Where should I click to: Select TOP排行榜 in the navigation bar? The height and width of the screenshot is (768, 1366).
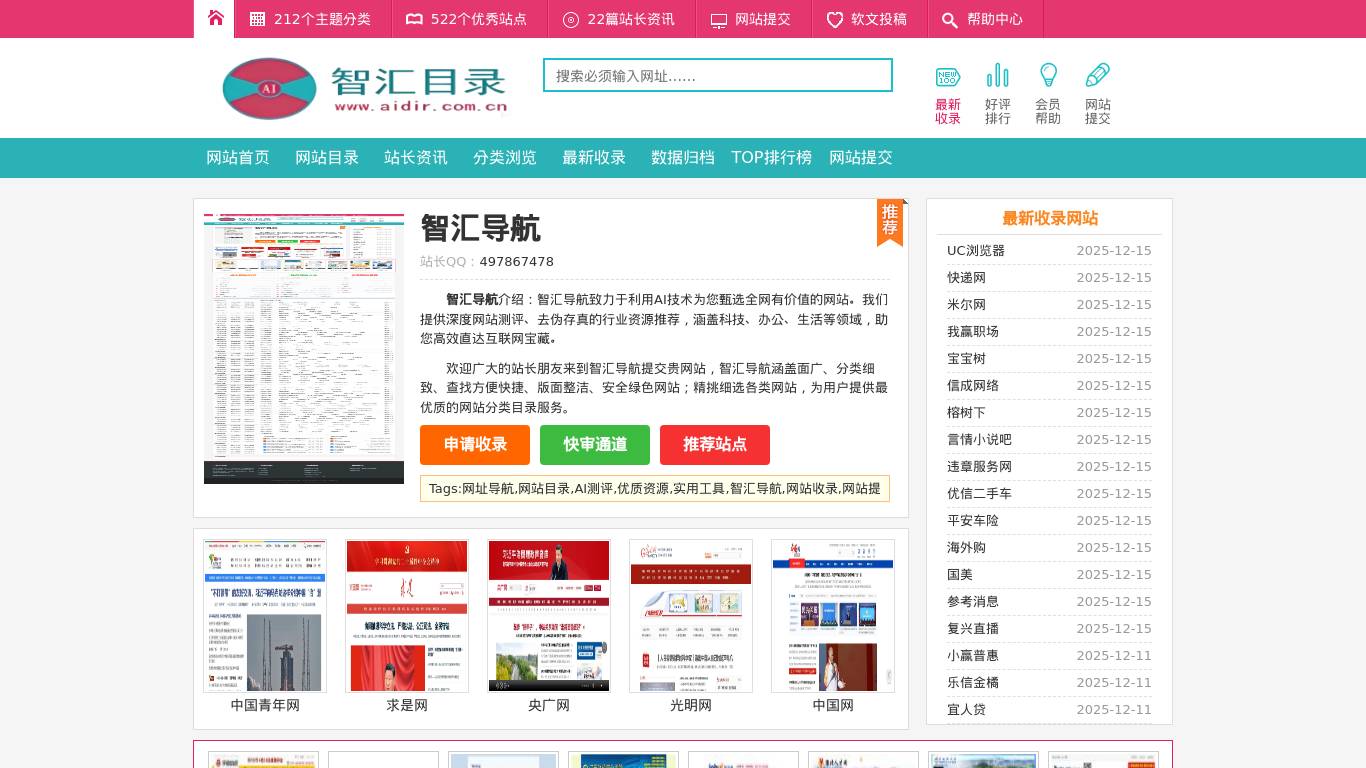771,157
